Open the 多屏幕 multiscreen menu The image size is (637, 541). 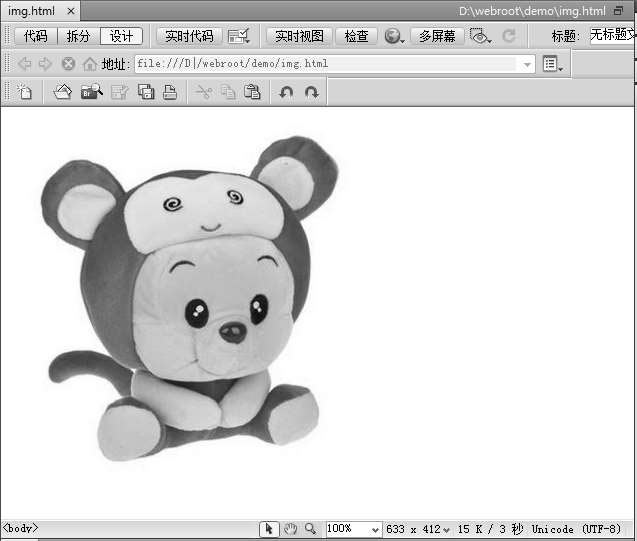437,36
